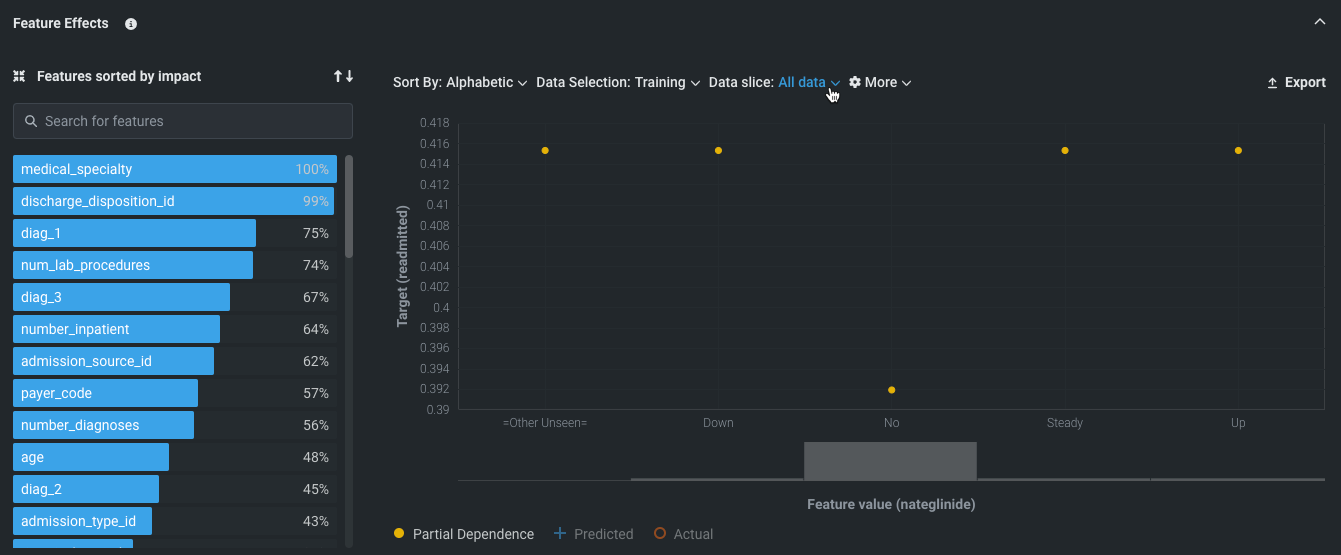Toggle feature sort order arrows
This screenshot has height=555, width=1341.
tap(343, 76)
